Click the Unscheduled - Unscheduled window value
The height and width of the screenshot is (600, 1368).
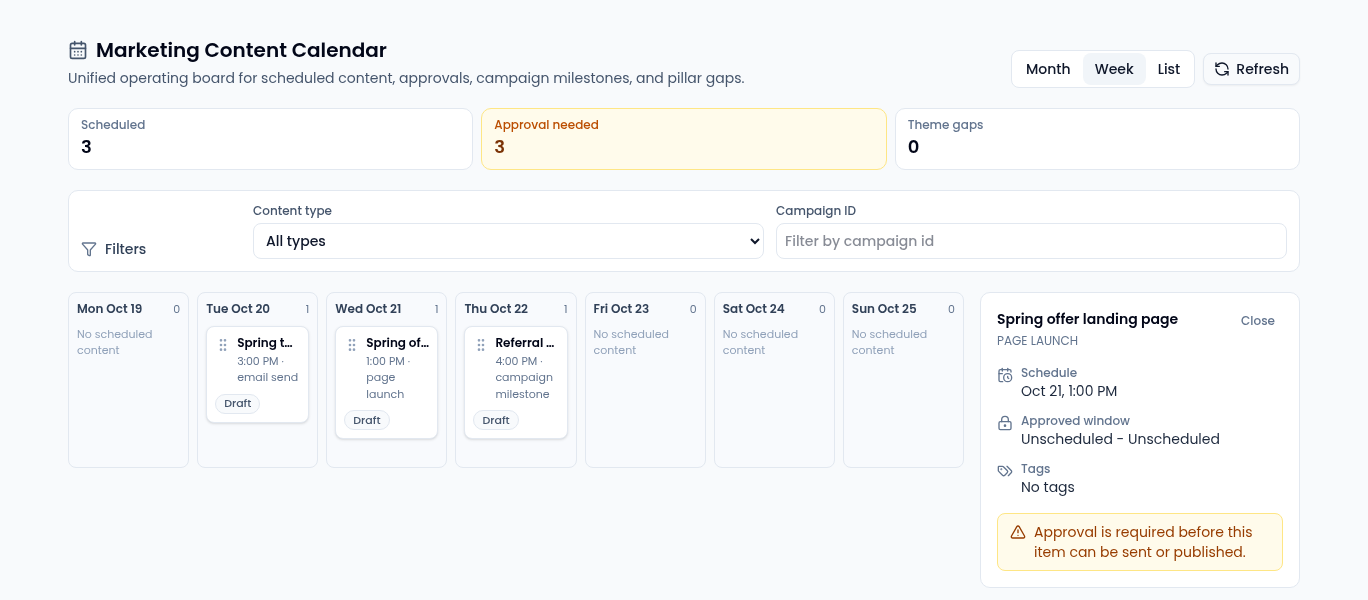(x=1120, y=439)
